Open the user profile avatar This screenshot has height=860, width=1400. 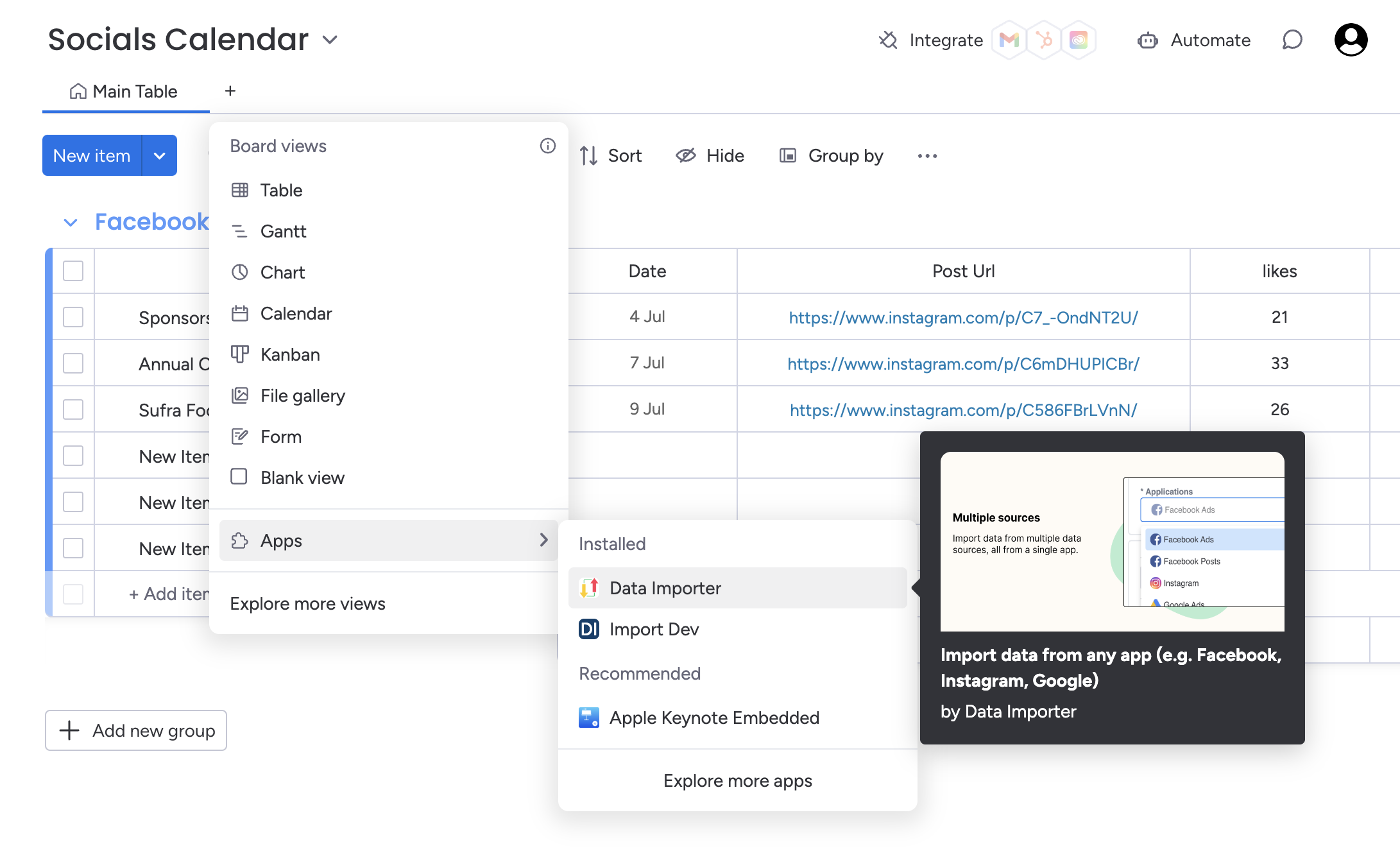pos(1351,40)
